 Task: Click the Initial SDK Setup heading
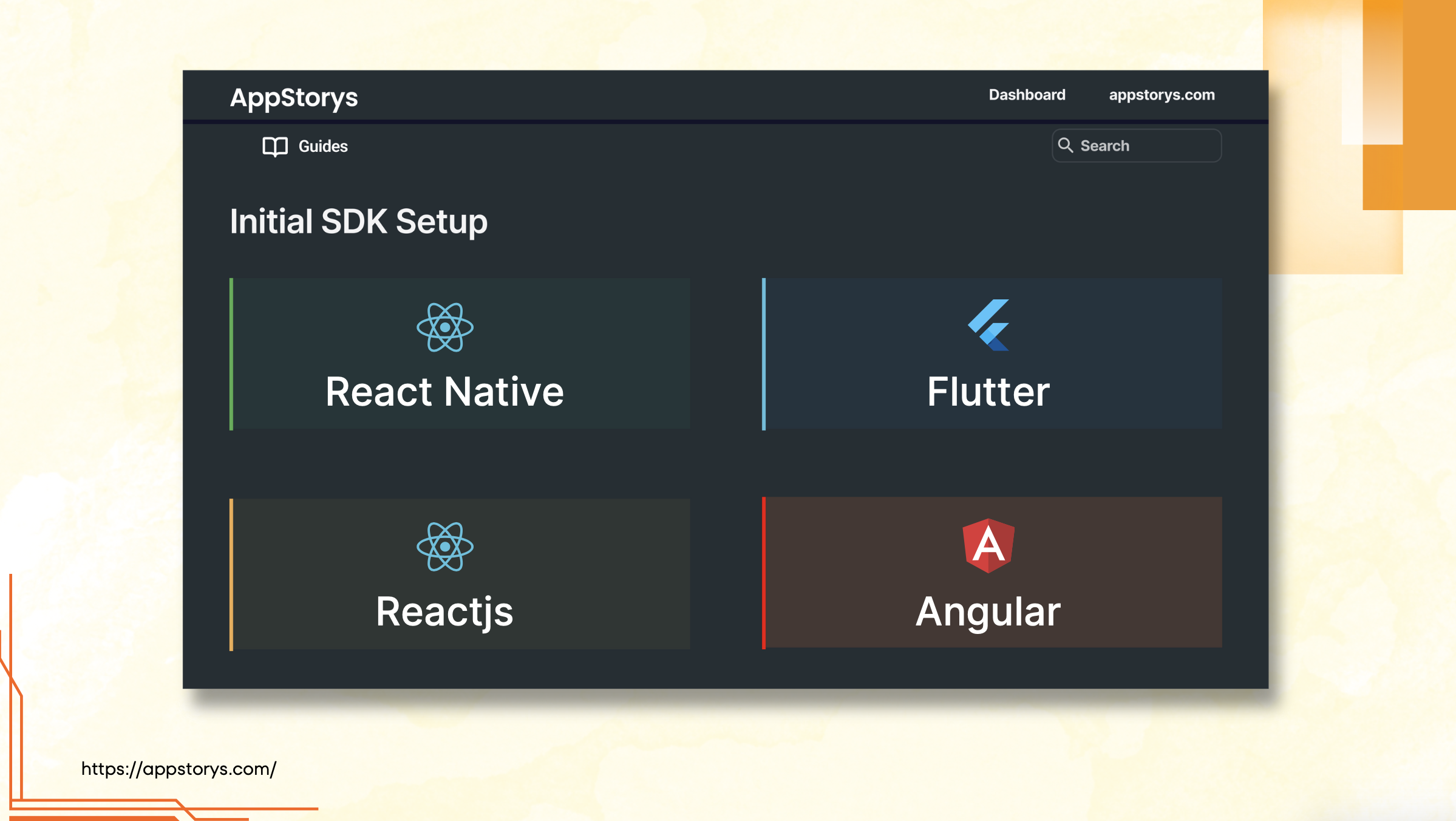(359, 222)
